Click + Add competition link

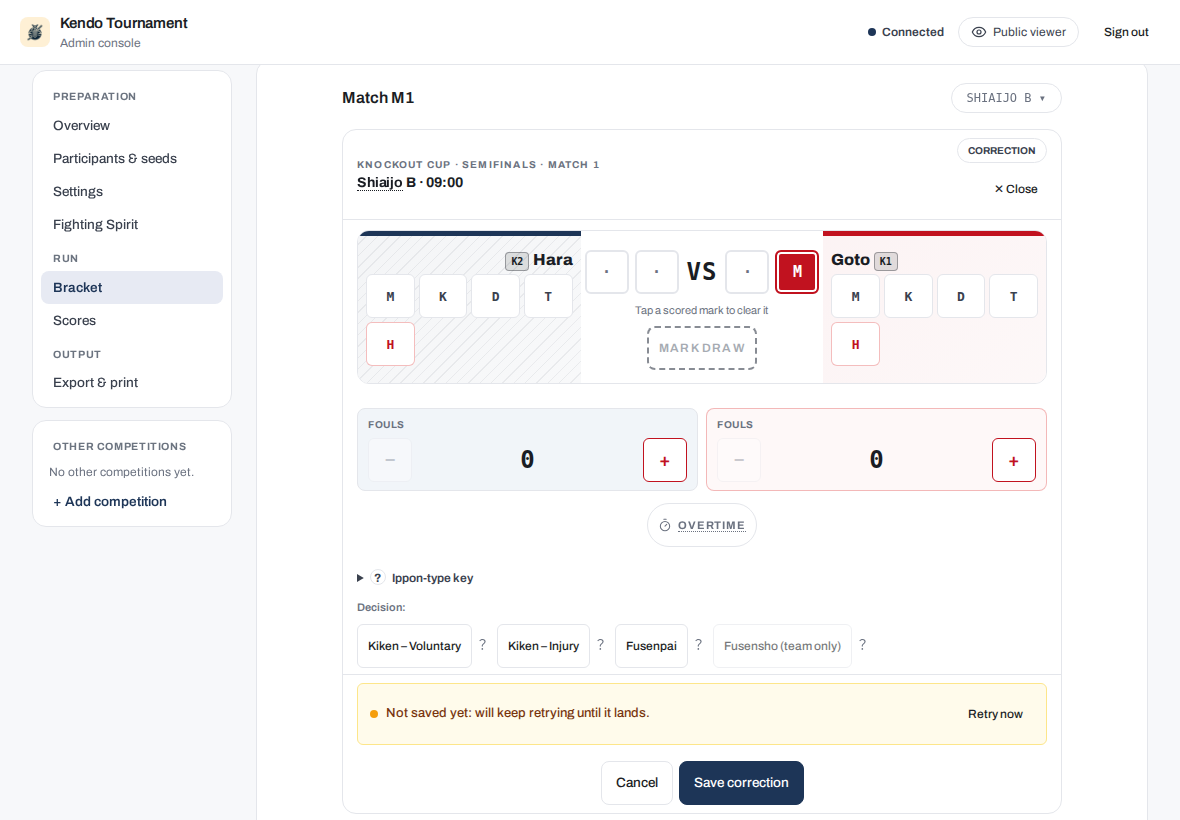110,502
